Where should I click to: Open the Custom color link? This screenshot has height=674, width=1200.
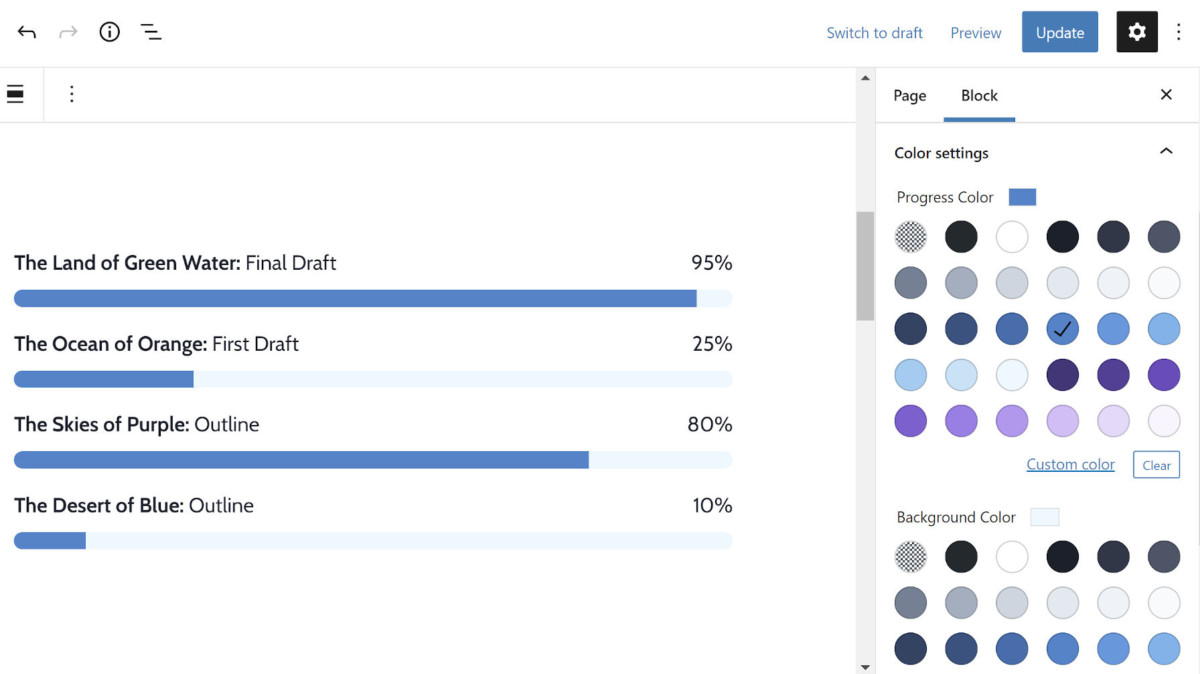pos(1070,464)
